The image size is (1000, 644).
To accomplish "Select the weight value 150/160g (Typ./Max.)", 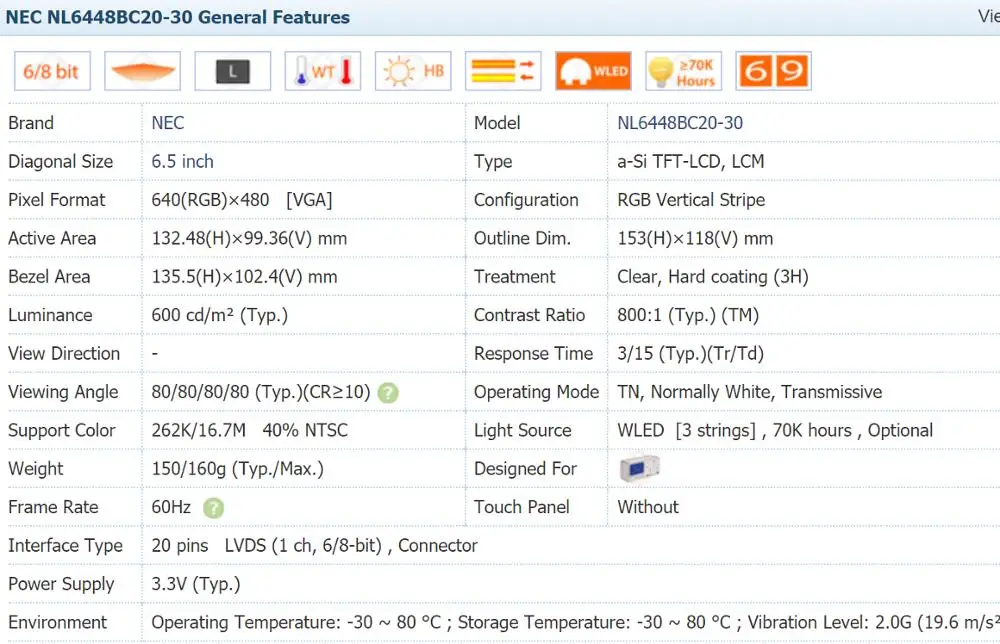I will 237,469.
